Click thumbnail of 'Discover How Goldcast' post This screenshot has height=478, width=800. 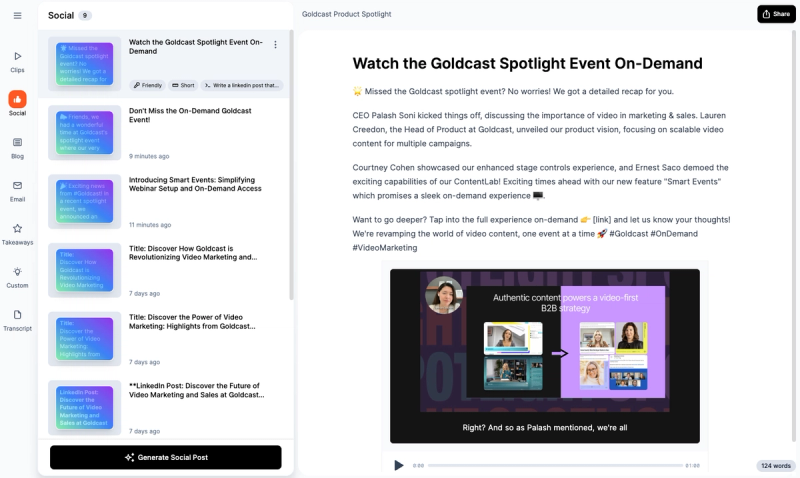85,270
